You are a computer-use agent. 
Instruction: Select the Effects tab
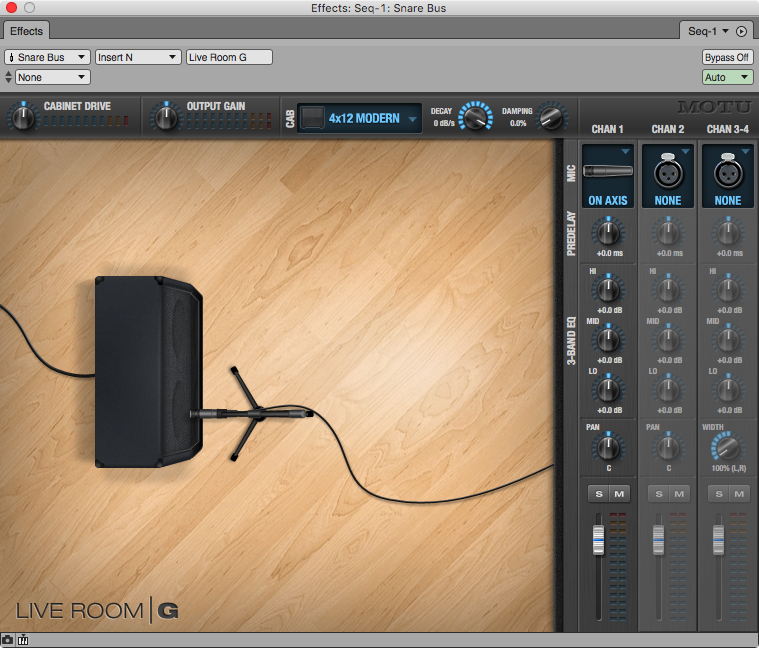click(26, 31)
